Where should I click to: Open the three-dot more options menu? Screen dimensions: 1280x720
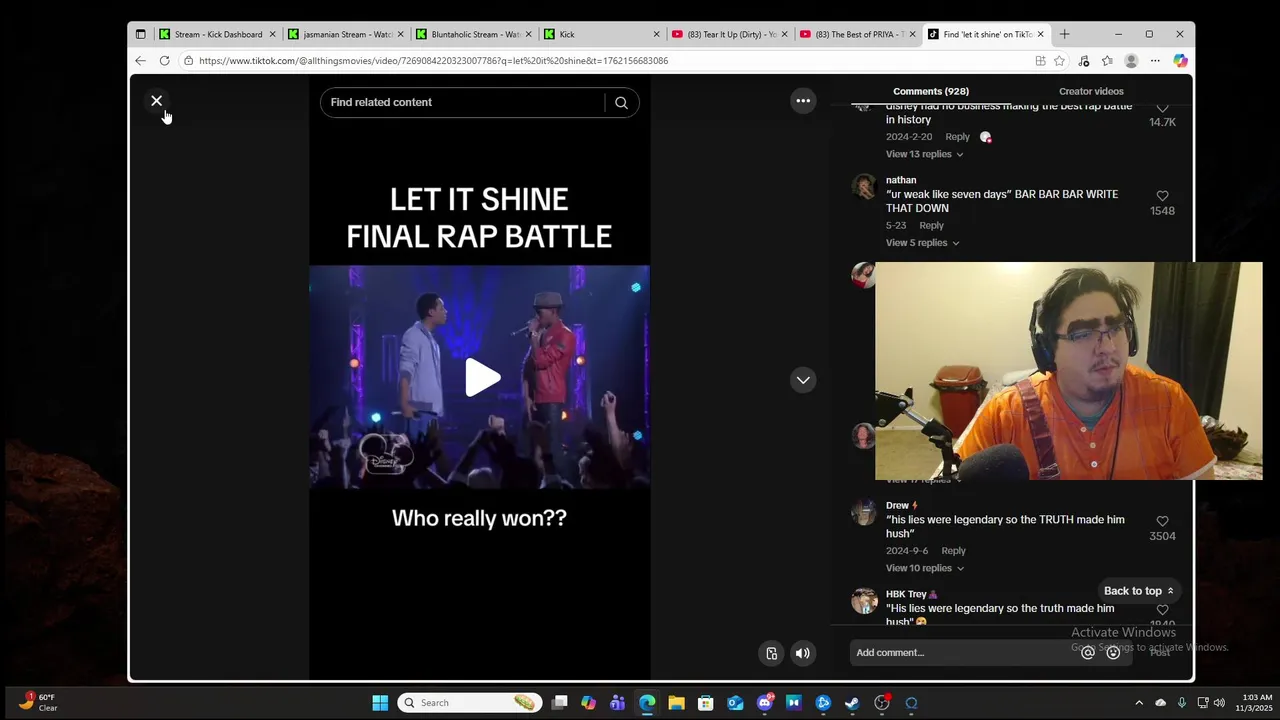pos(803,100)
